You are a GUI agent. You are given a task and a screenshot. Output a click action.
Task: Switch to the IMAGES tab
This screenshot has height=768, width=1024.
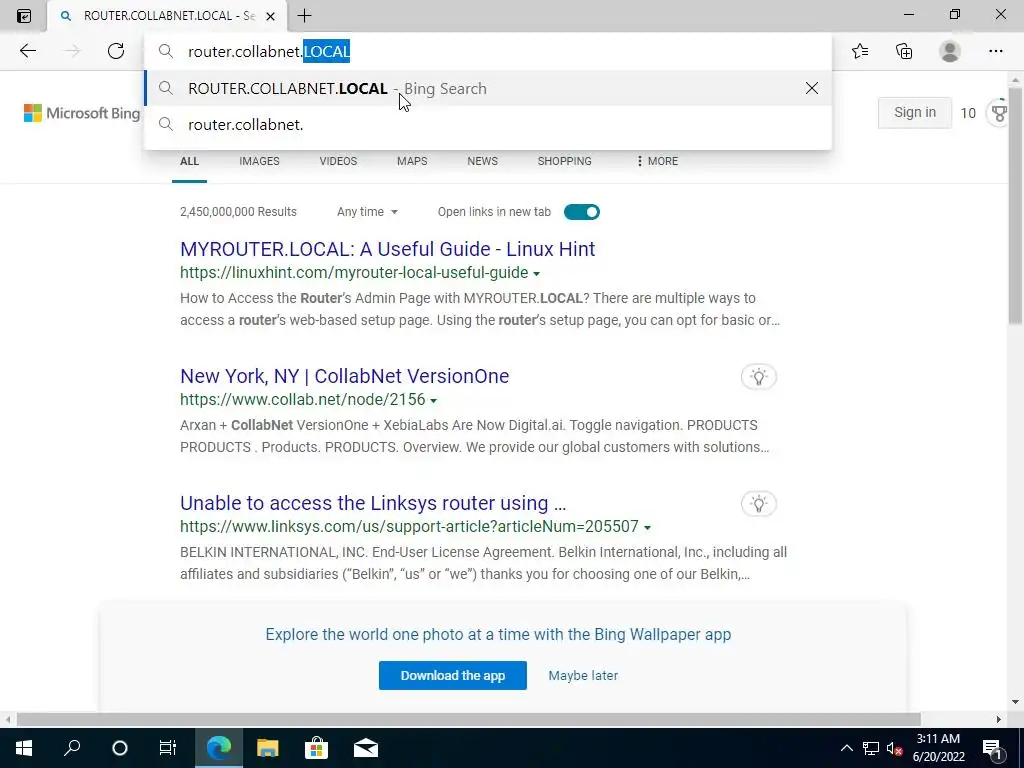(259, 161)
